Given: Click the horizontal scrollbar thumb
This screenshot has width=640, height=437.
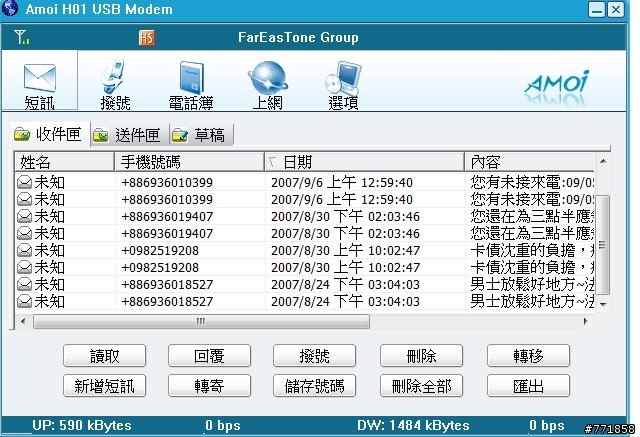Looking at the screenshot, I should (x=201, y=322).
